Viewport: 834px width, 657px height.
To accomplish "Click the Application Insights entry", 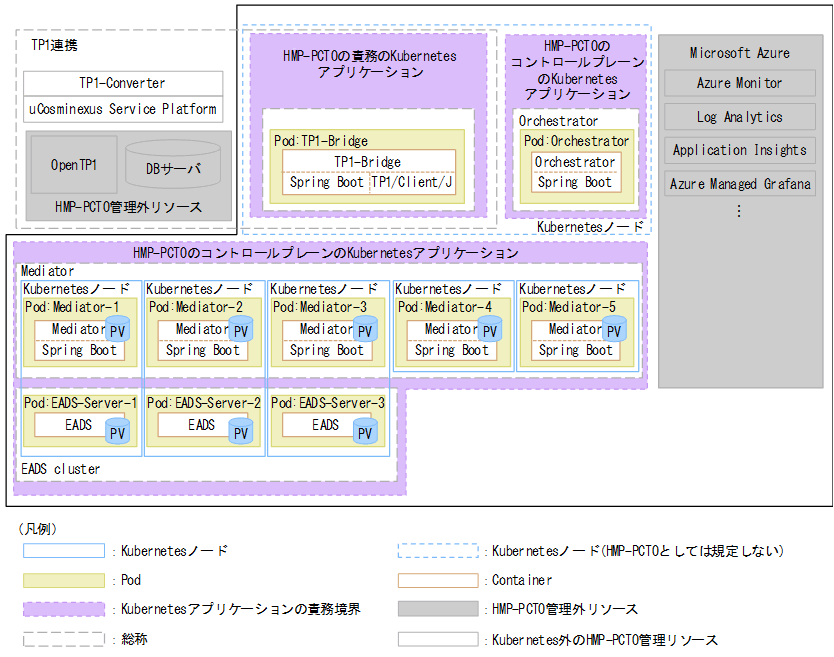I will [x=739, y=151].
